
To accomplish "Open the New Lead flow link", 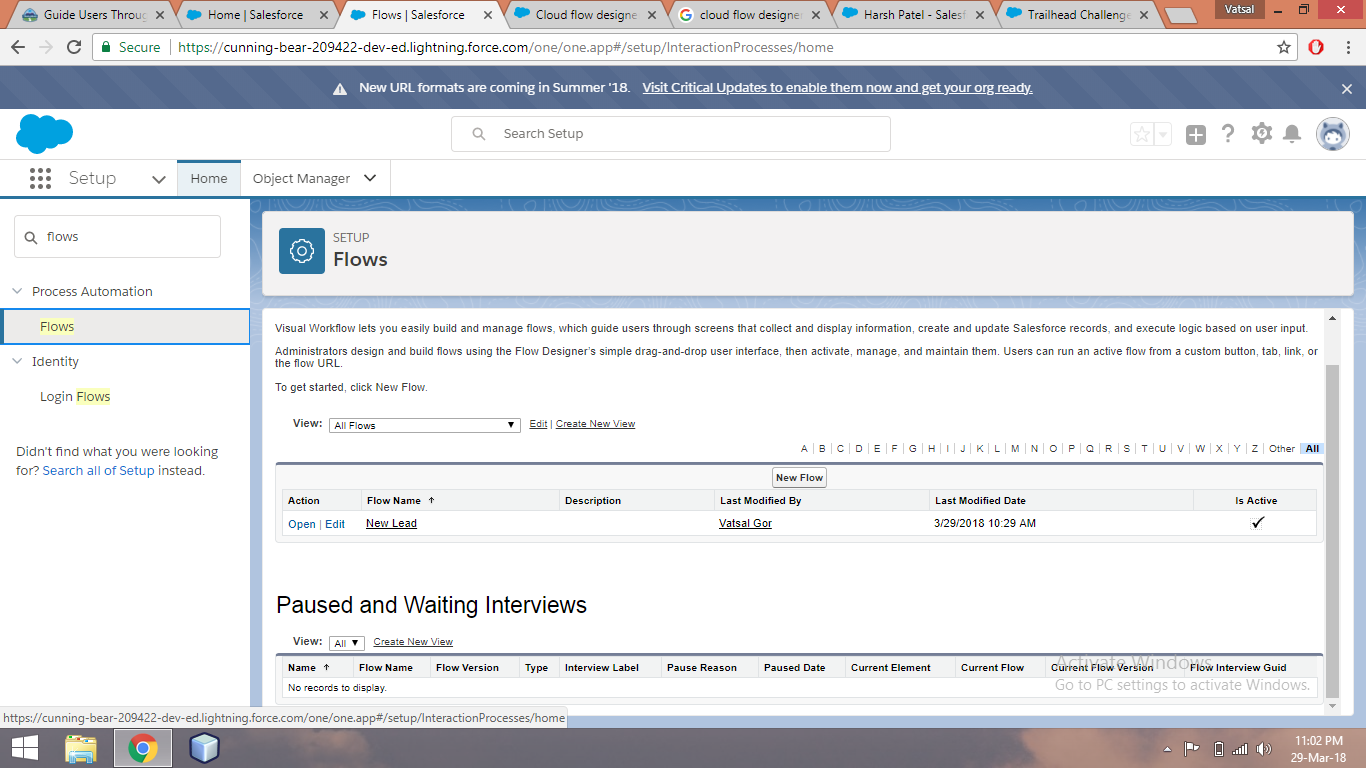I will coord(391,523).
